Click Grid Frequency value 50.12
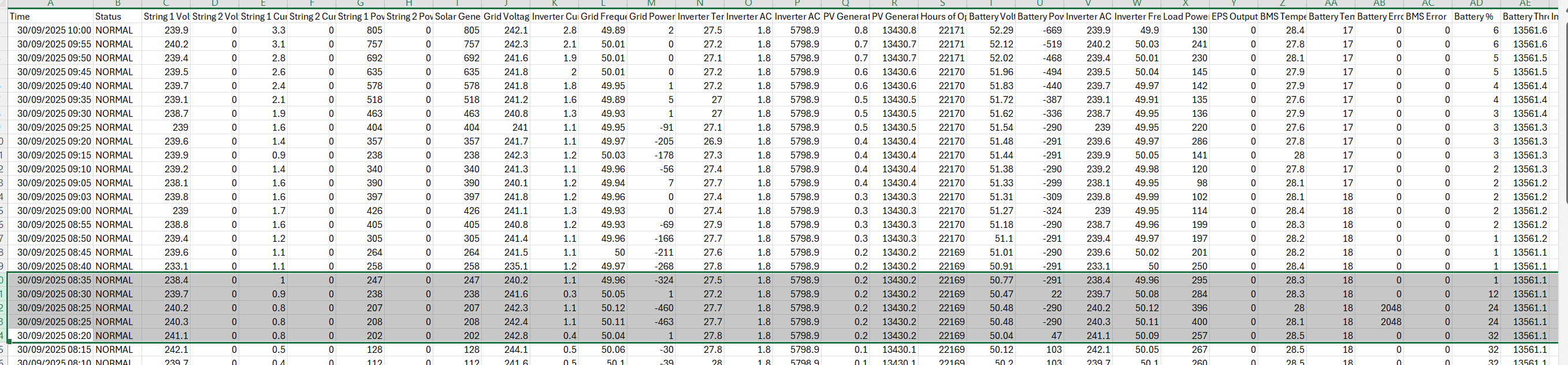Viewport: 1568px width, 365px height. click(603, 308)
